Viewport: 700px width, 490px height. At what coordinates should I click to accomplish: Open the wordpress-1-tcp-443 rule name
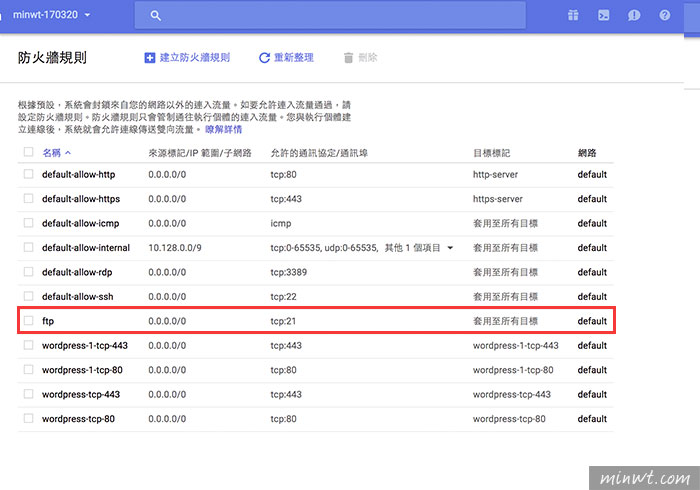coord(85,345)
